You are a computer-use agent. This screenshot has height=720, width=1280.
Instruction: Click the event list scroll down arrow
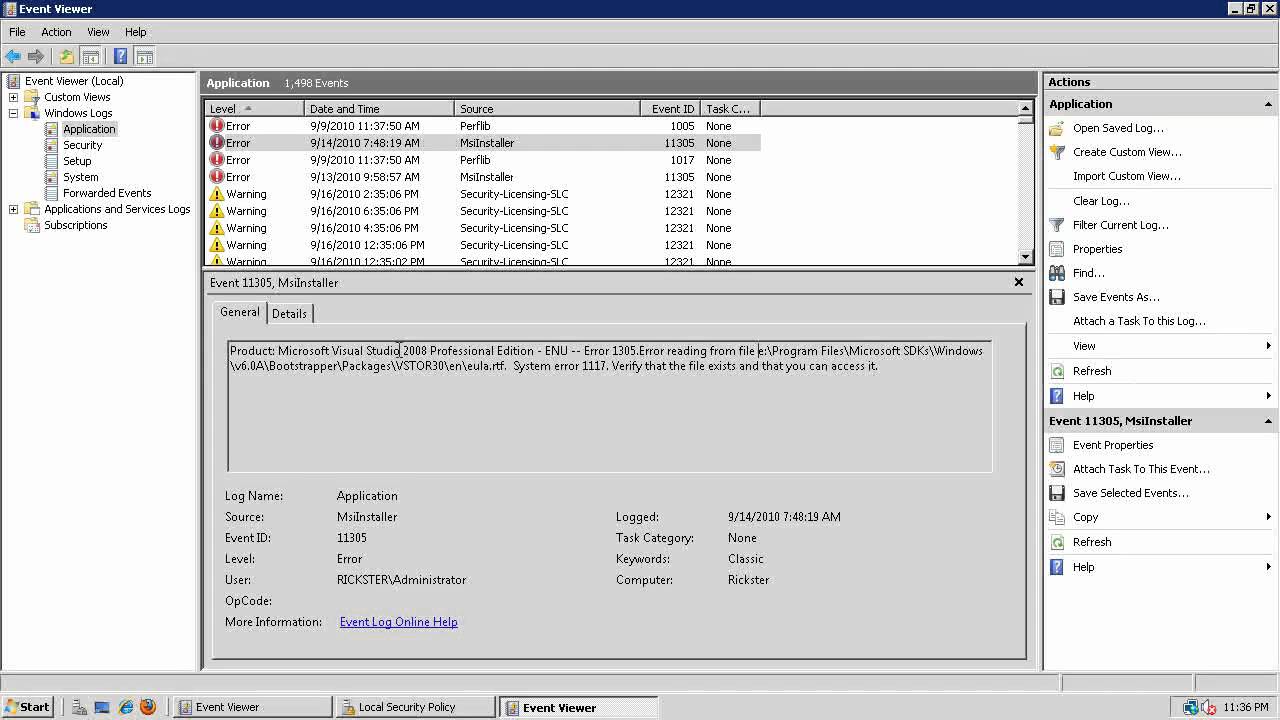[1025, 257]
